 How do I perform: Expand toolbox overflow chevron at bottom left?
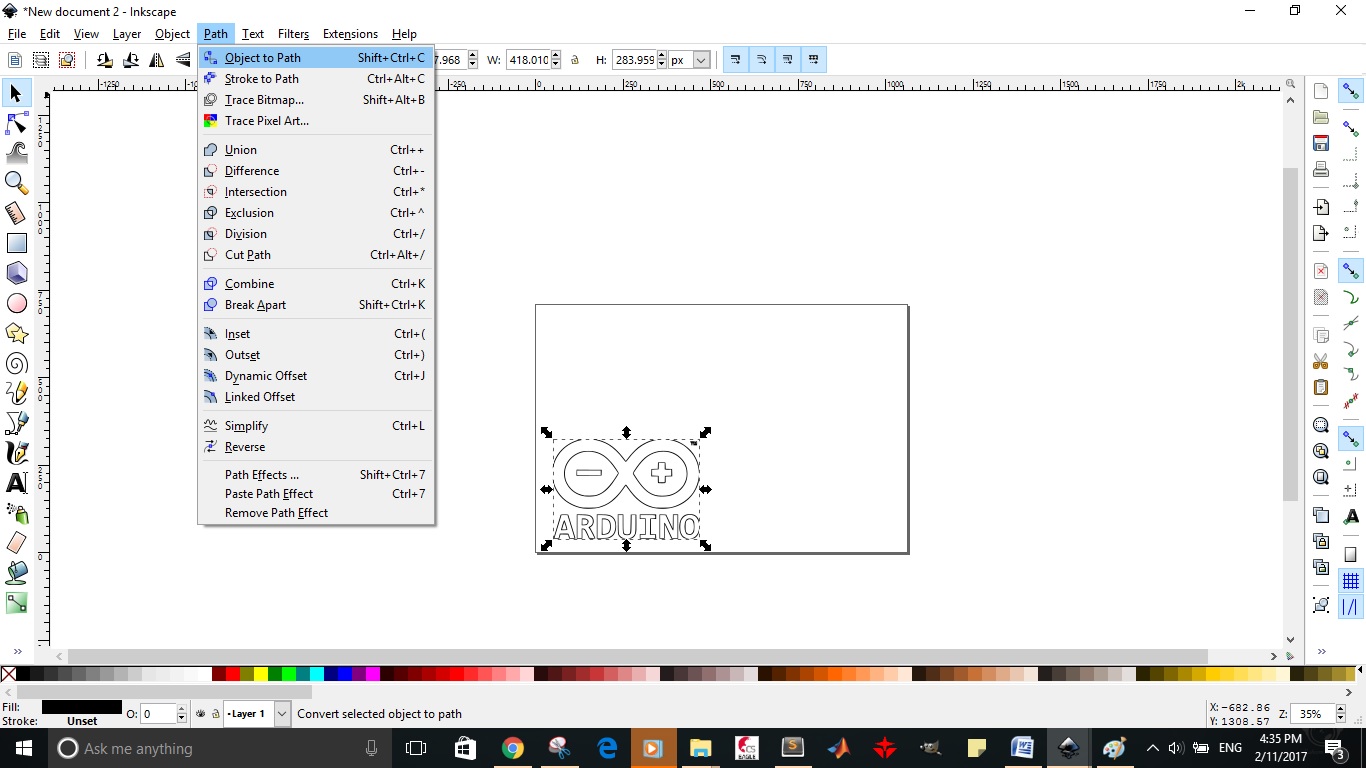[x=17, y=652]
